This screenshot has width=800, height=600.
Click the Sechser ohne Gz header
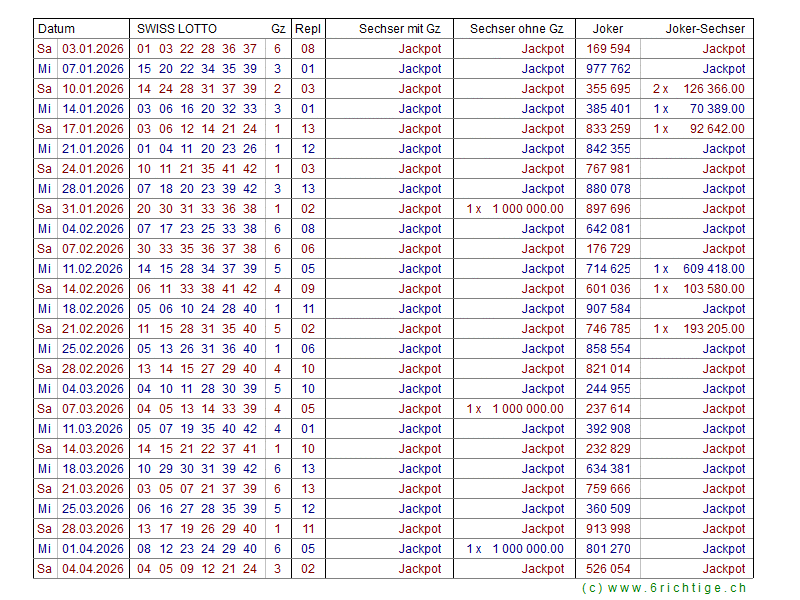click(x=516, y=29)
